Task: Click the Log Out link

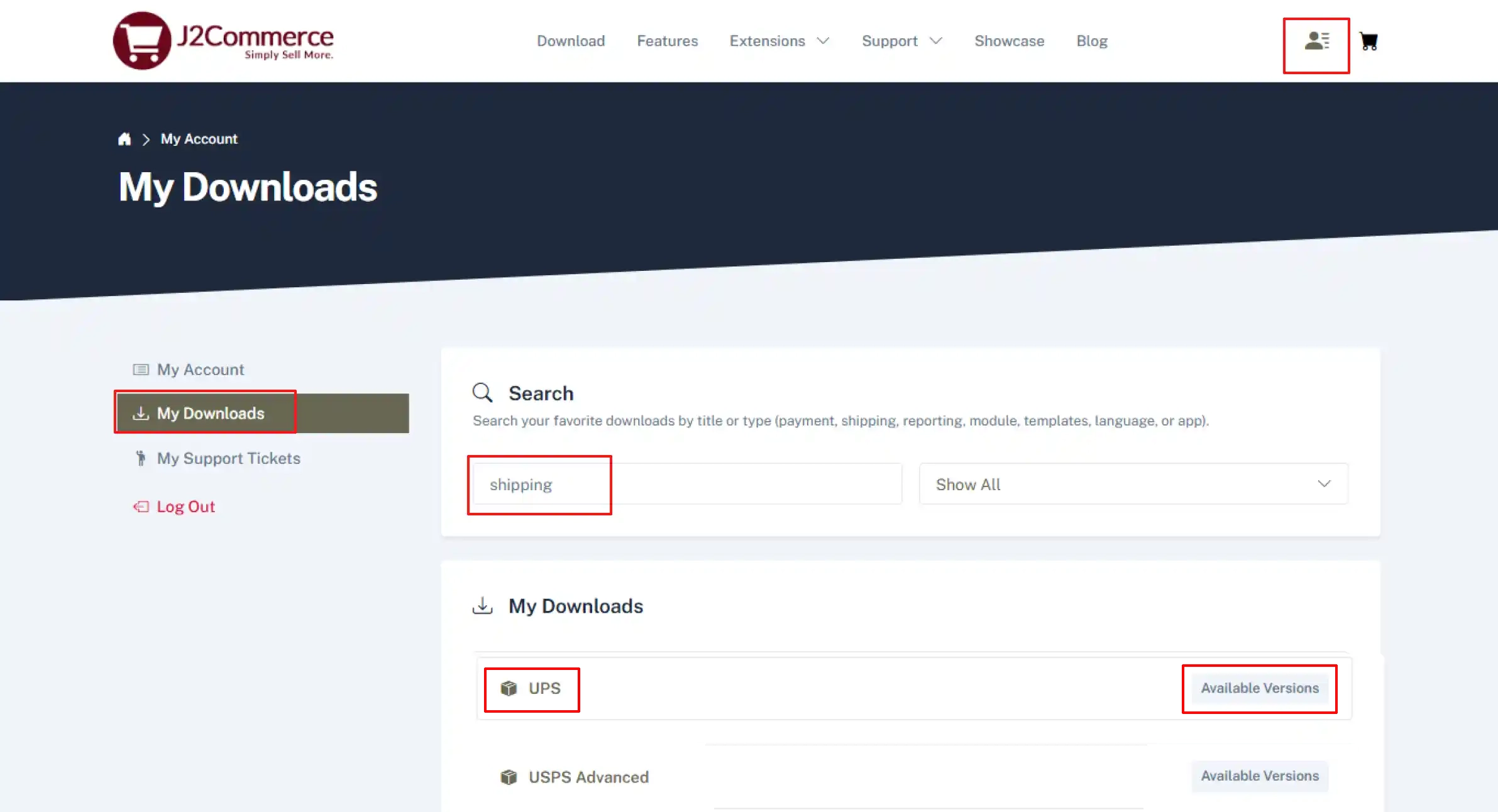Action: (185, 507)
